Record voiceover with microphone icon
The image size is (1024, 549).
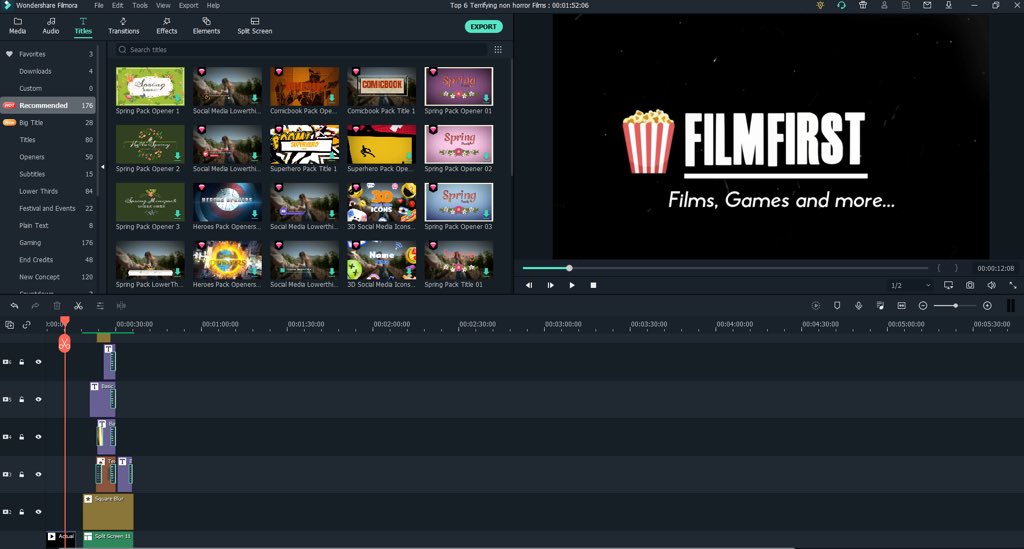point(859,306)
